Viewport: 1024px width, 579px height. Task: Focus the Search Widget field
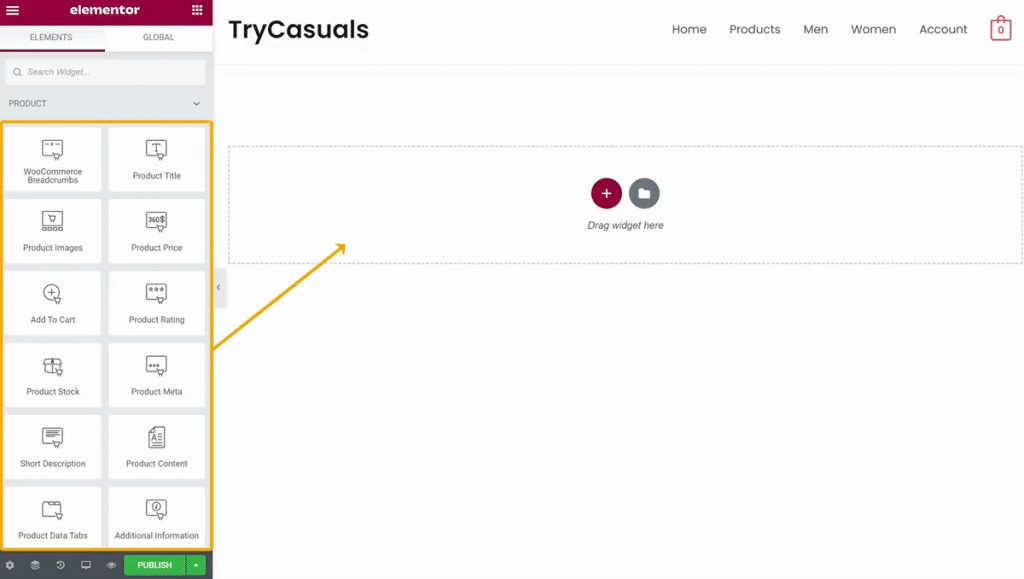click(x=105, y=72)
